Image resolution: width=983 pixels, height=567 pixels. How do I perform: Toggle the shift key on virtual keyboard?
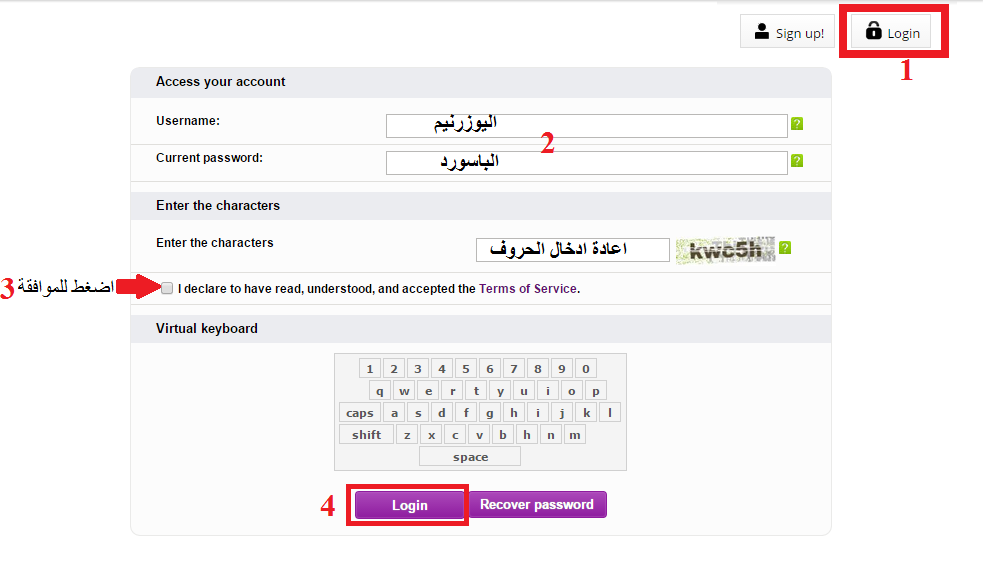click(x=366, y=435)
